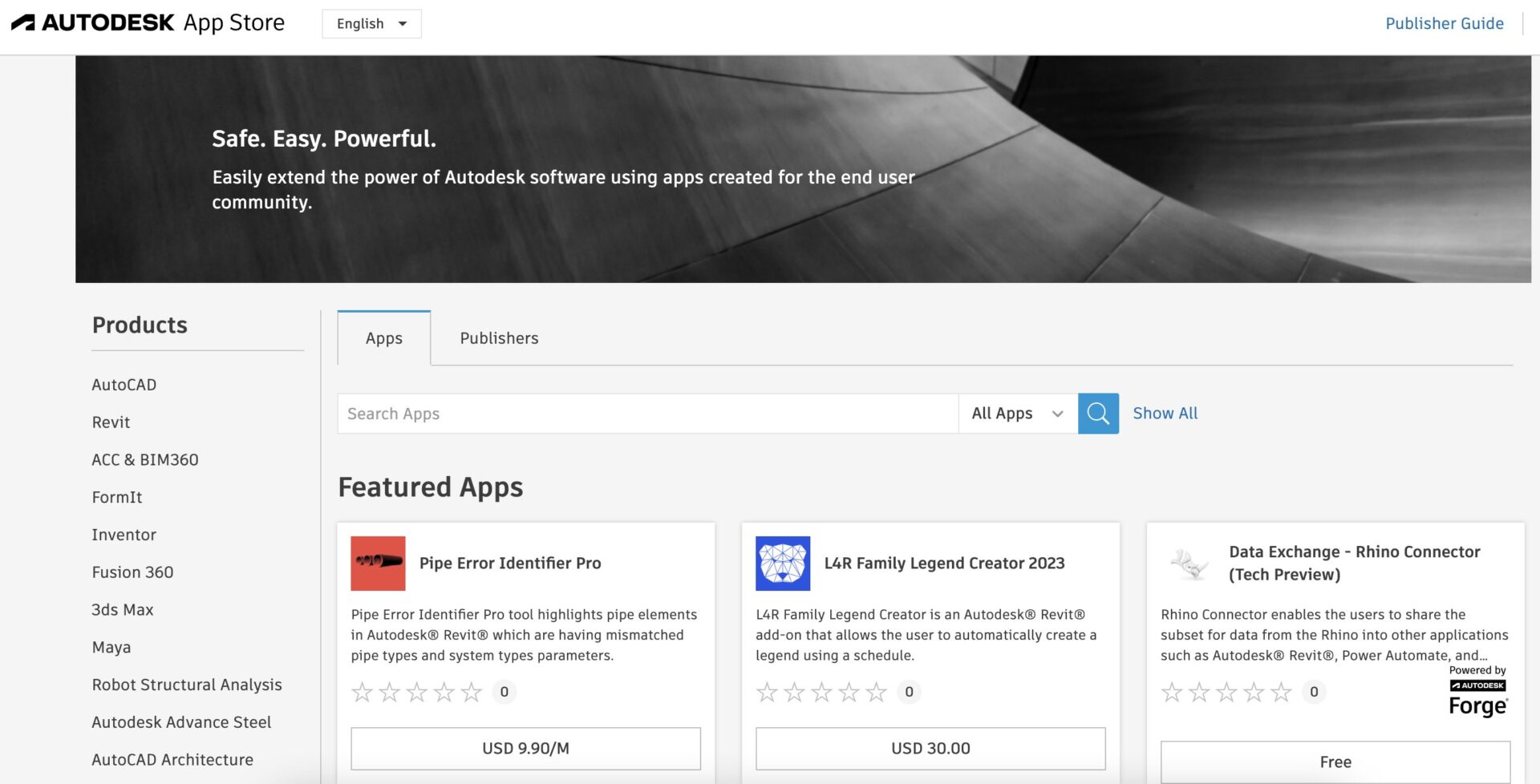Open Data Exchange - Rhino Connector title

[x=1355, y=564]
